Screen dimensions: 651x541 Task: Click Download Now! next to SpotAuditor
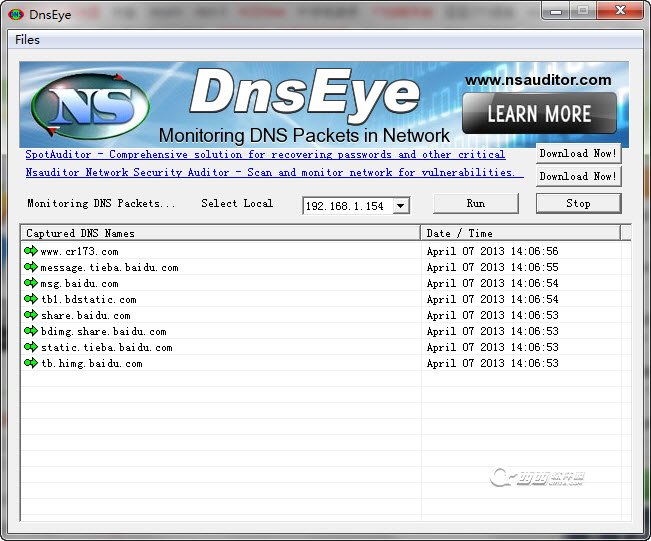[578, 154]
